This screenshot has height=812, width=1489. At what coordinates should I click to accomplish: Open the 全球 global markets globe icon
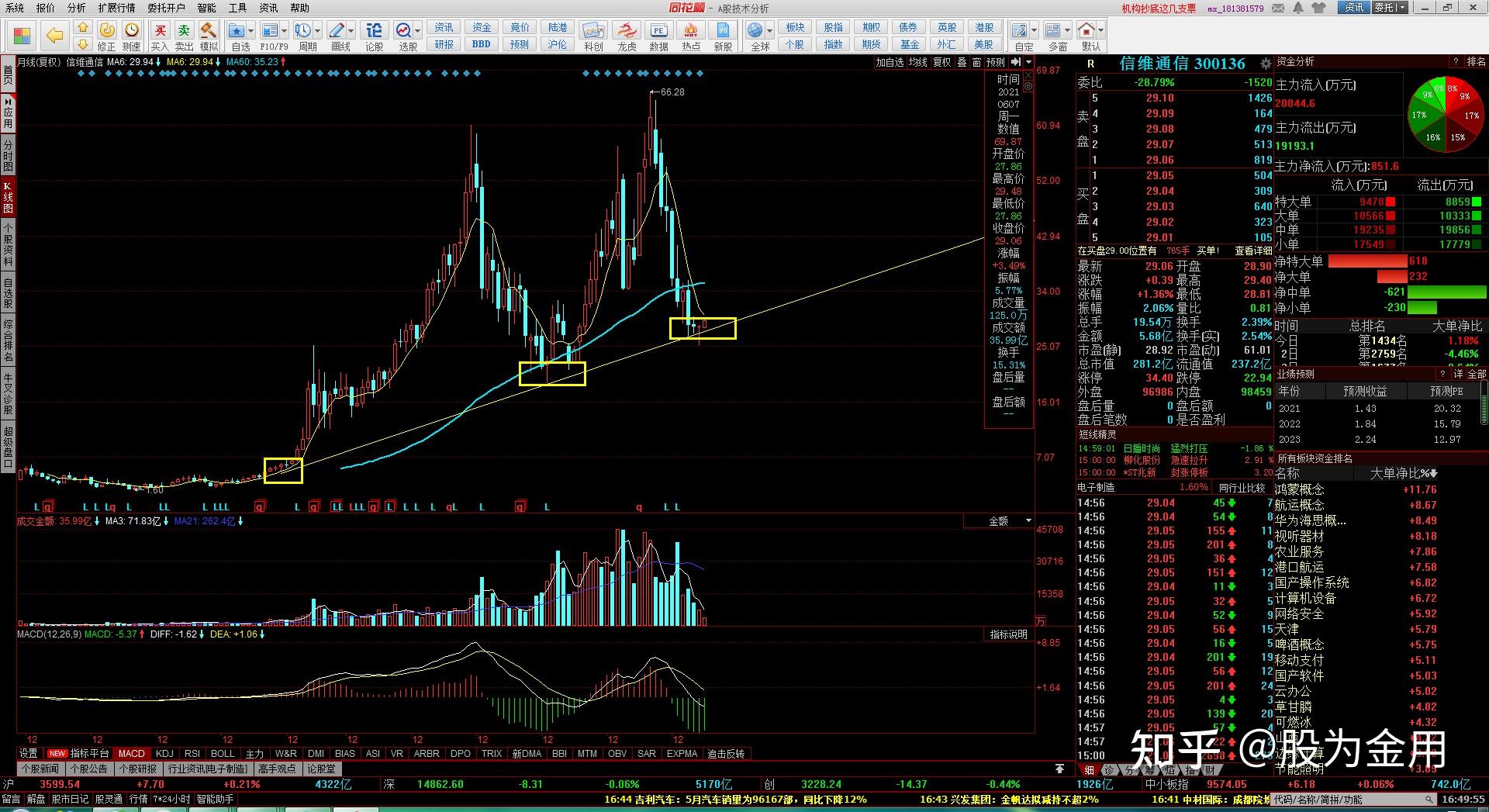pos(755,30)
